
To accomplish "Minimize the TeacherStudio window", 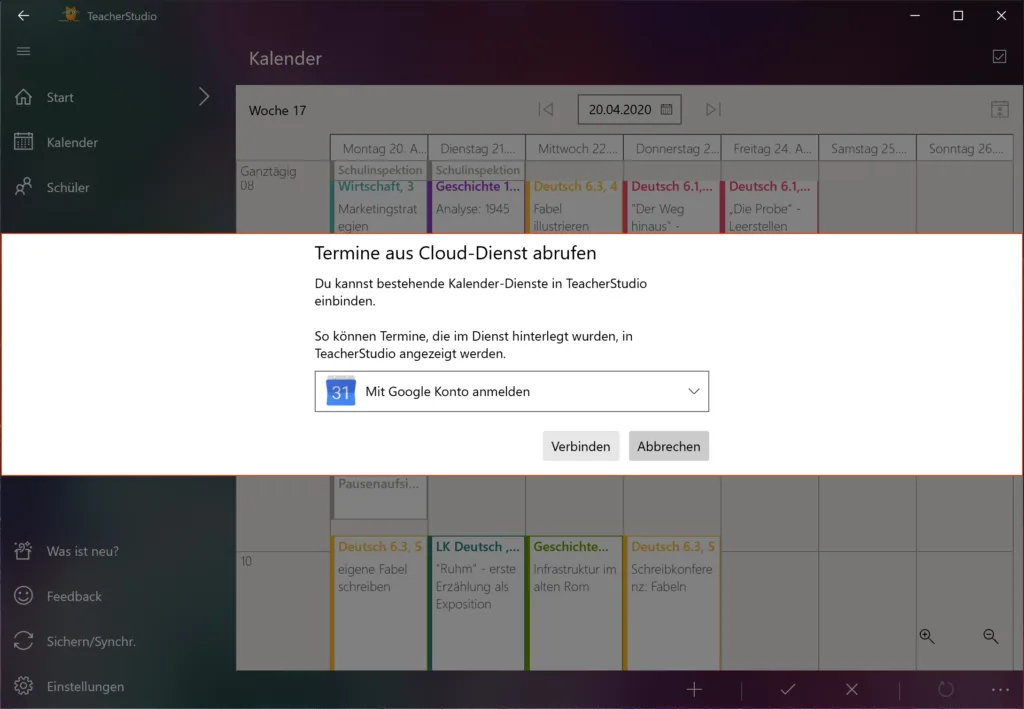I will 915,16.
